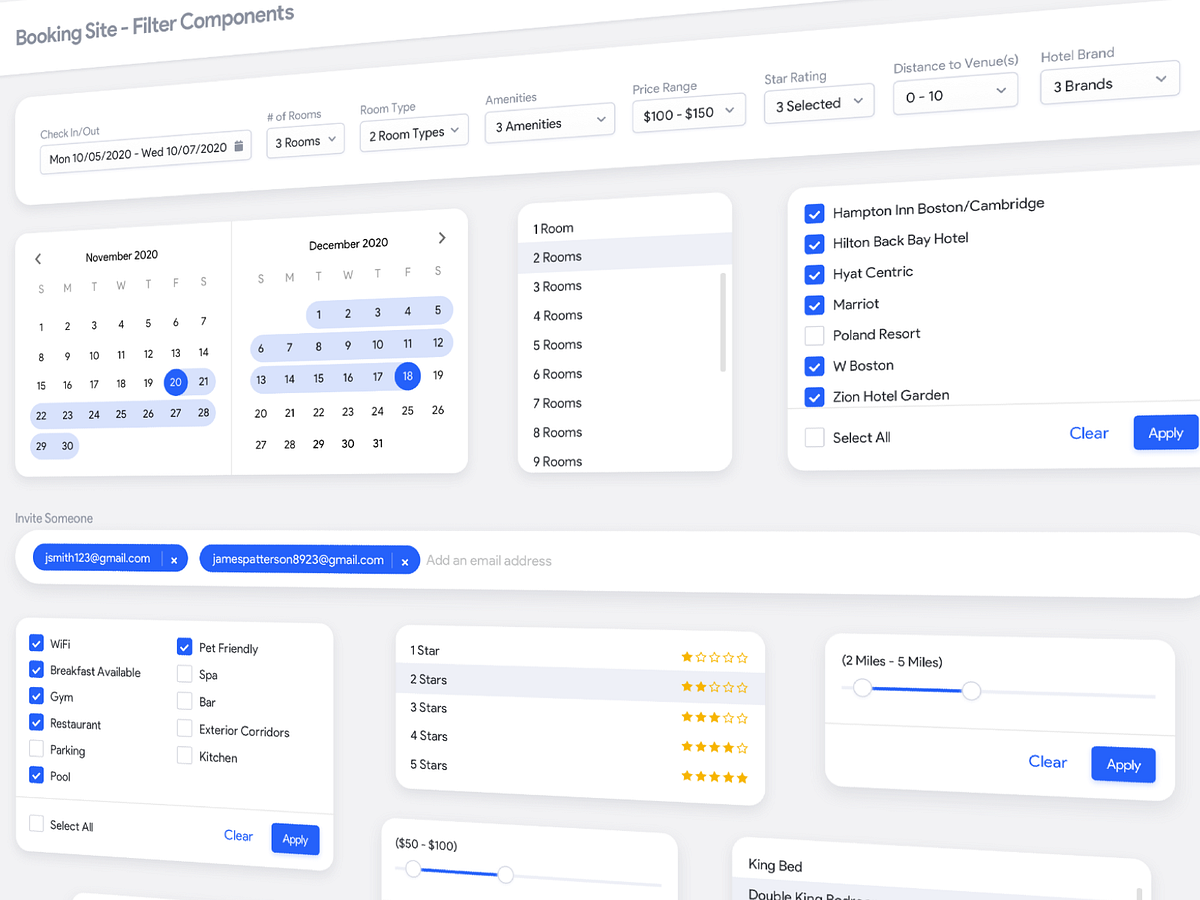Open the Room Type dropdown
1200x900 pixels.
tap(414, 133)
